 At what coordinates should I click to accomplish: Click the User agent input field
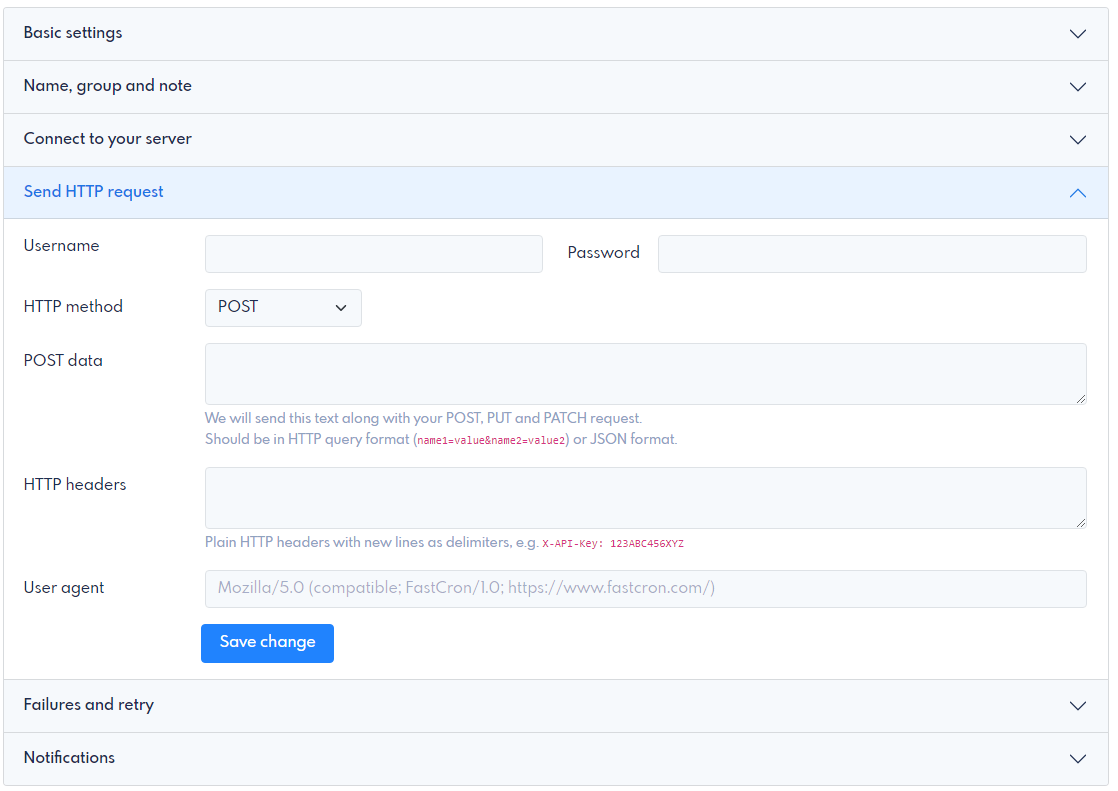pos(645,588)
